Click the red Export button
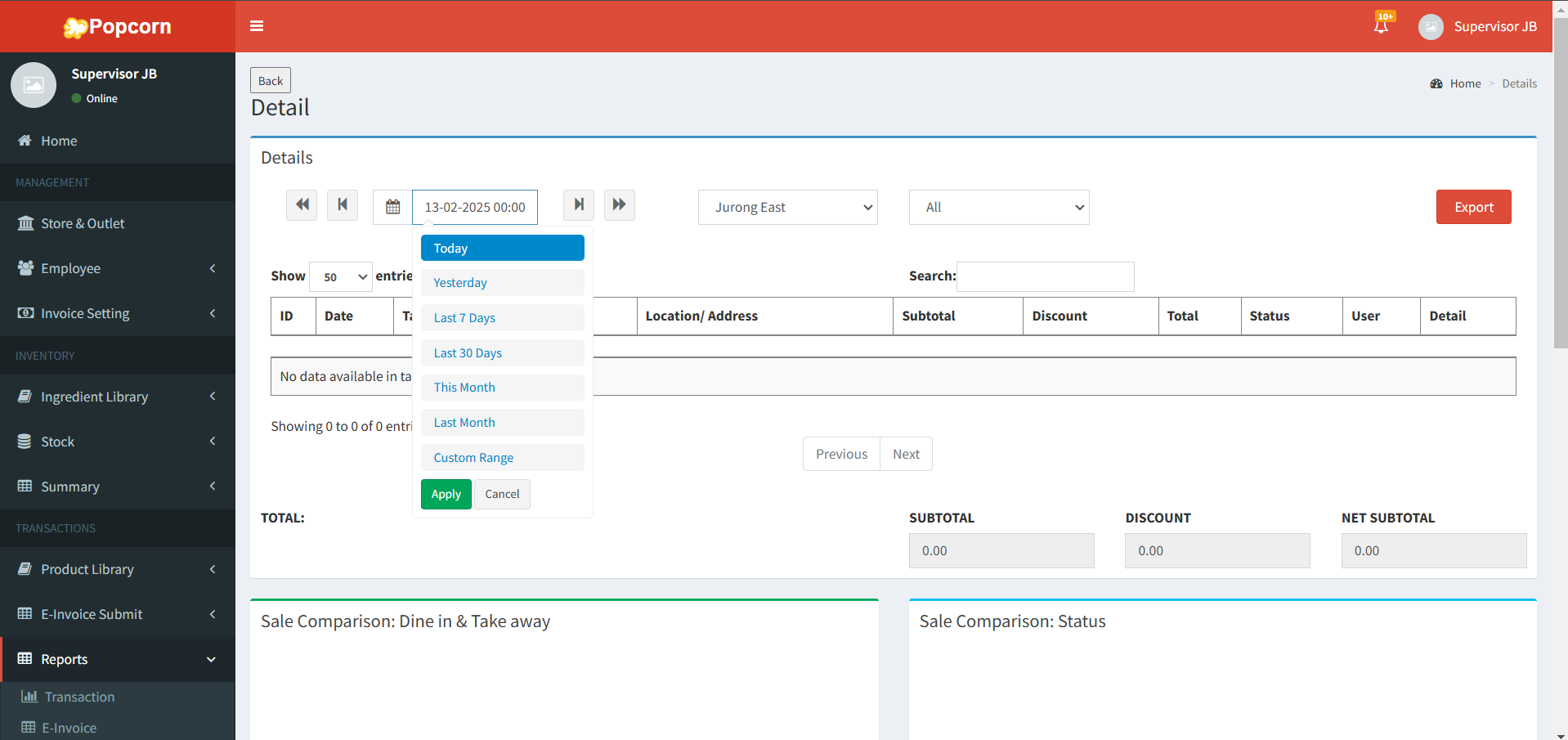Viewport: 1568px width, 740px height. 1474,207
